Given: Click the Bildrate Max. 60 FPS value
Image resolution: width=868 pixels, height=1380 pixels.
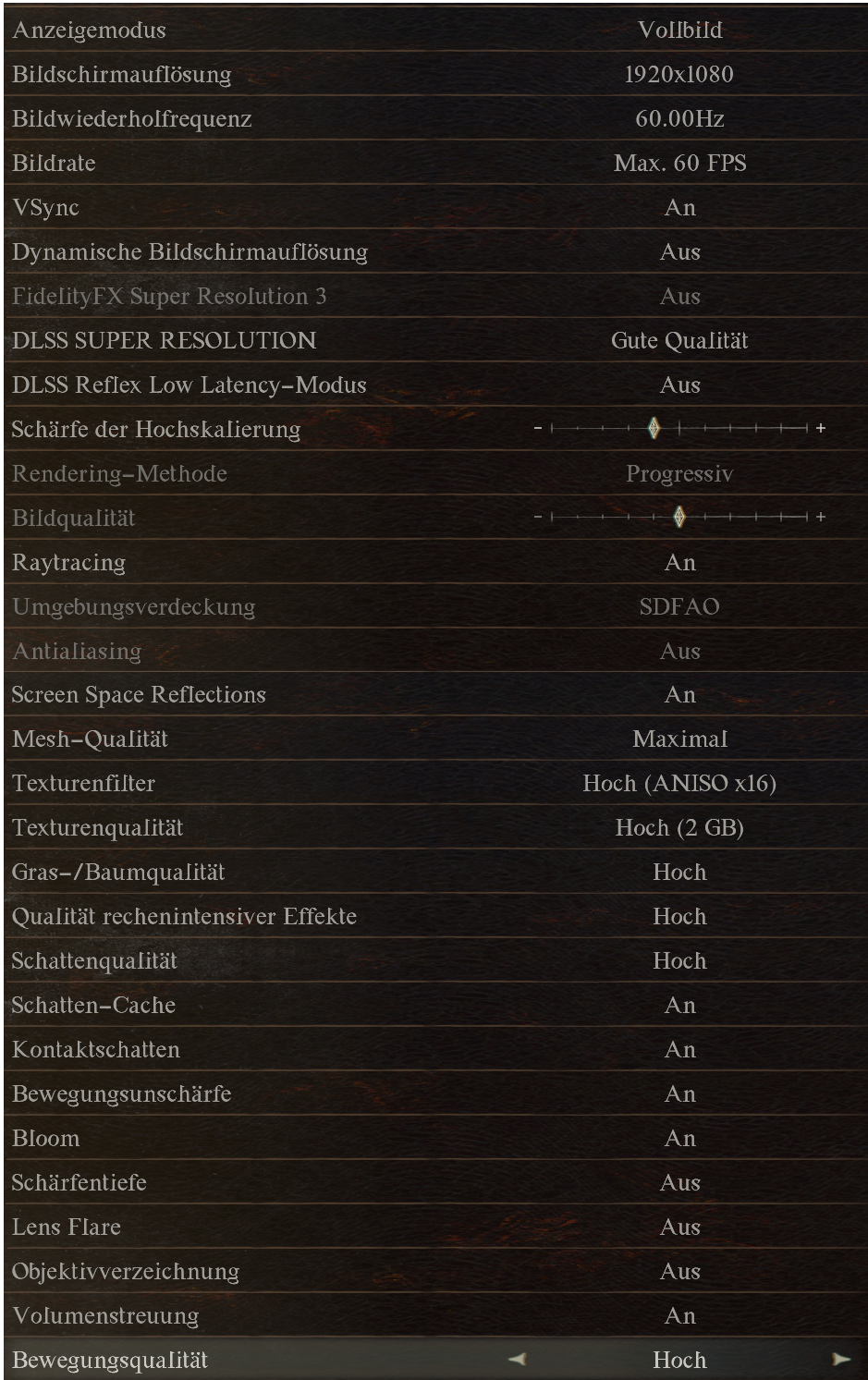Looking at the screenshot, I should point(680,164).
